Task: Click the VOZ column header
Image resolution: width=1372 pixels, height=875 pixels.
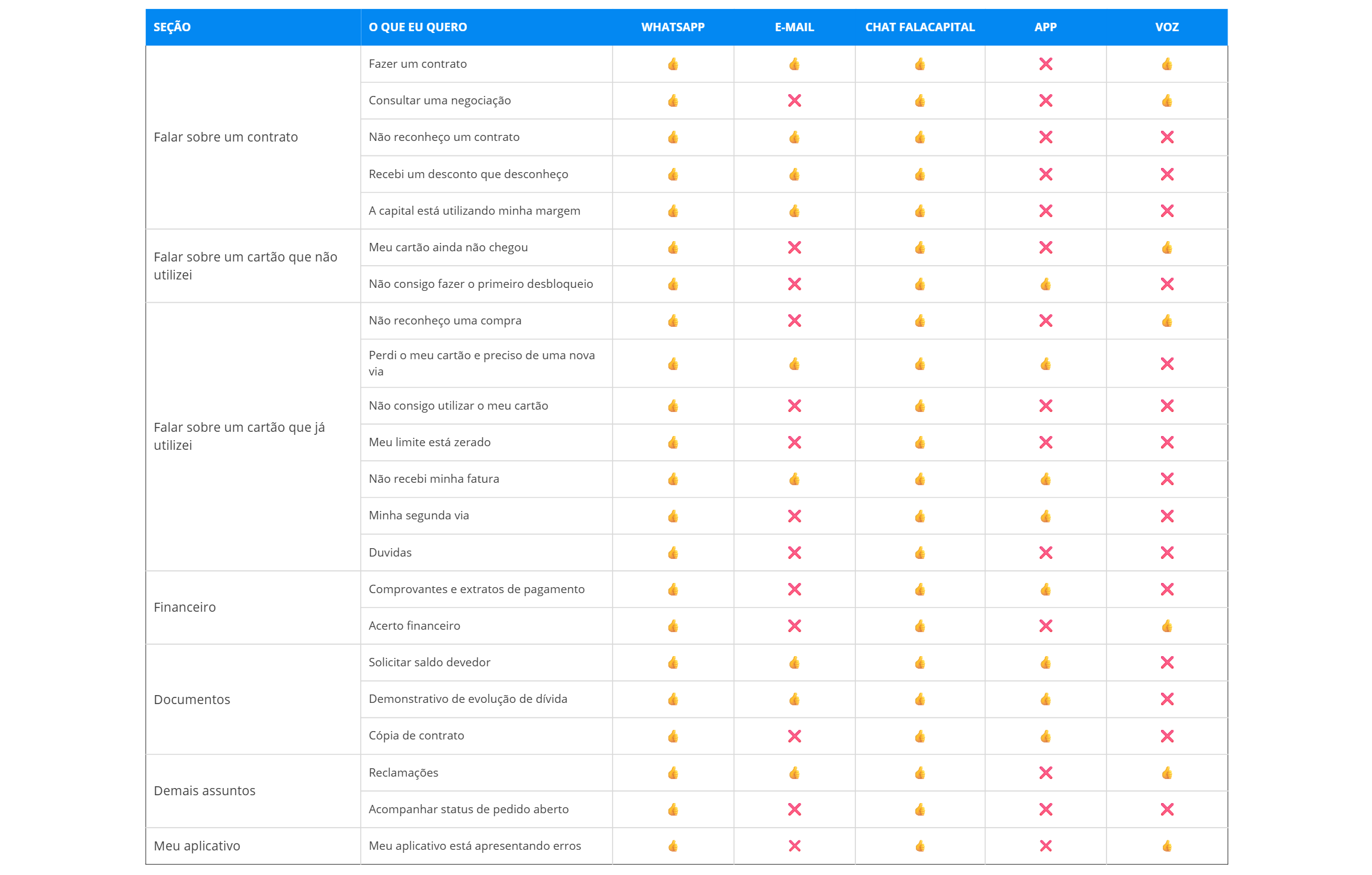Action: (x=1166, y=27)
